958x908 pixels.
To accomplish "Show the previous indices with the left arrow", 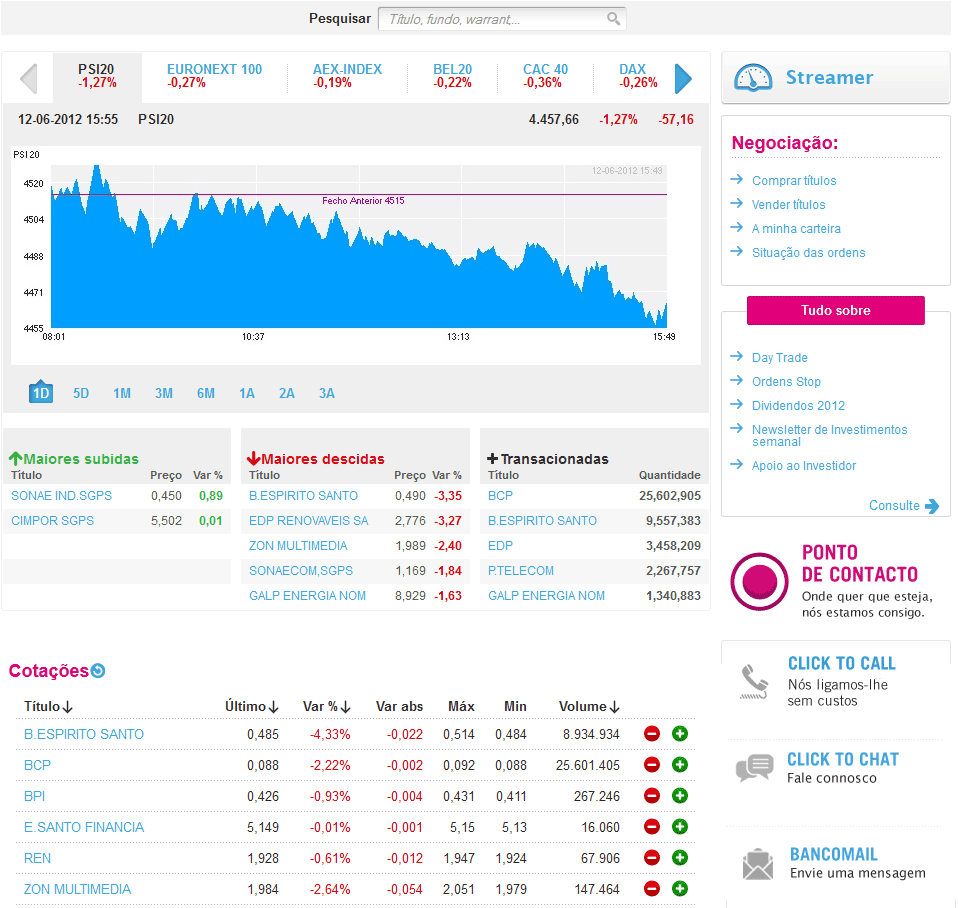I will tap(29, 78).
